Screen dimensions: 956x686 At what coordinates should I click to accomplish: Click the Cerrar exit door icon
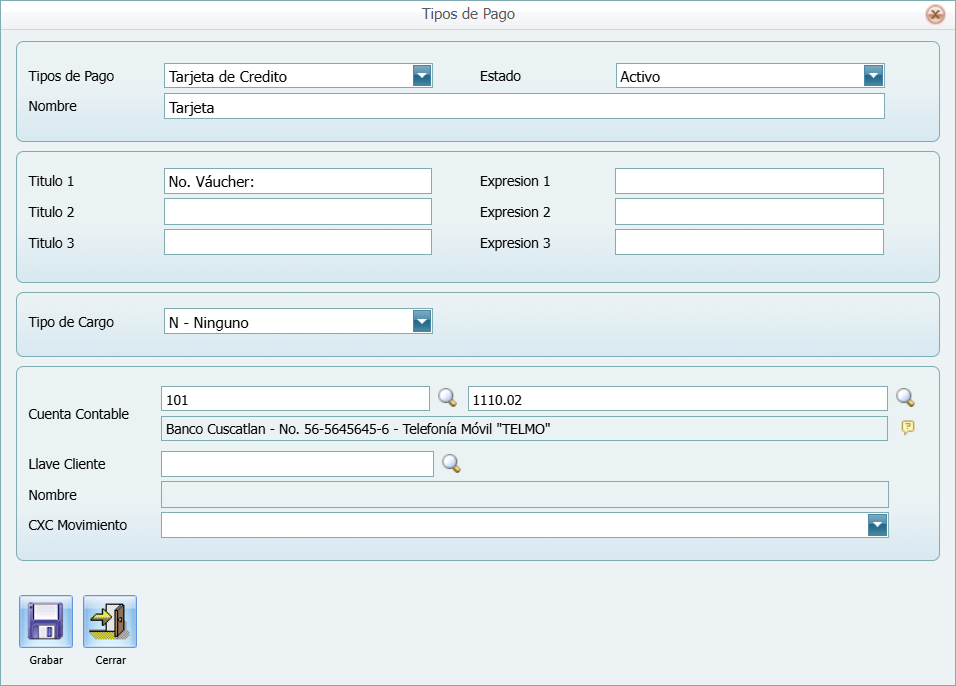click(110, 621)
